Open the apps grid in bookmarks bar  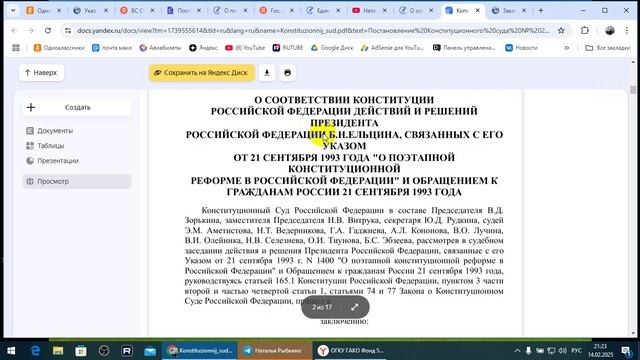pyautogui.click(x=16, y=48)
